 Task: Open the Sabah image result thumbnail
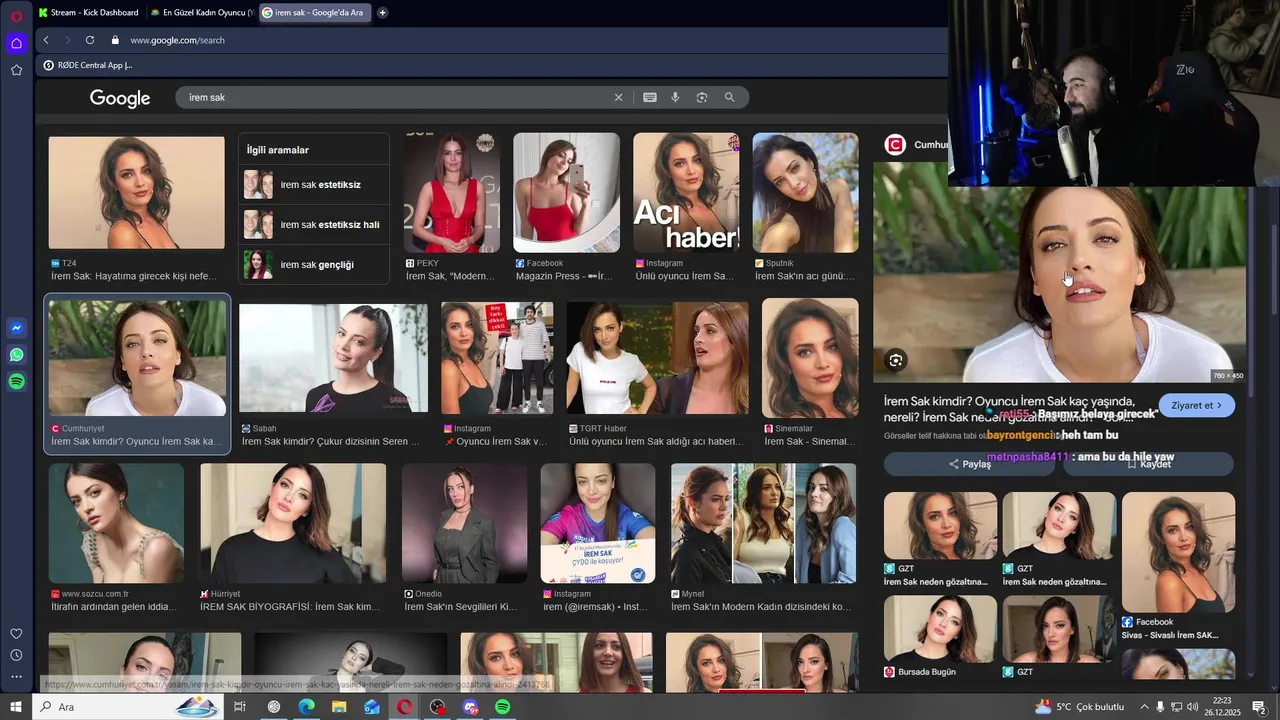333,358
